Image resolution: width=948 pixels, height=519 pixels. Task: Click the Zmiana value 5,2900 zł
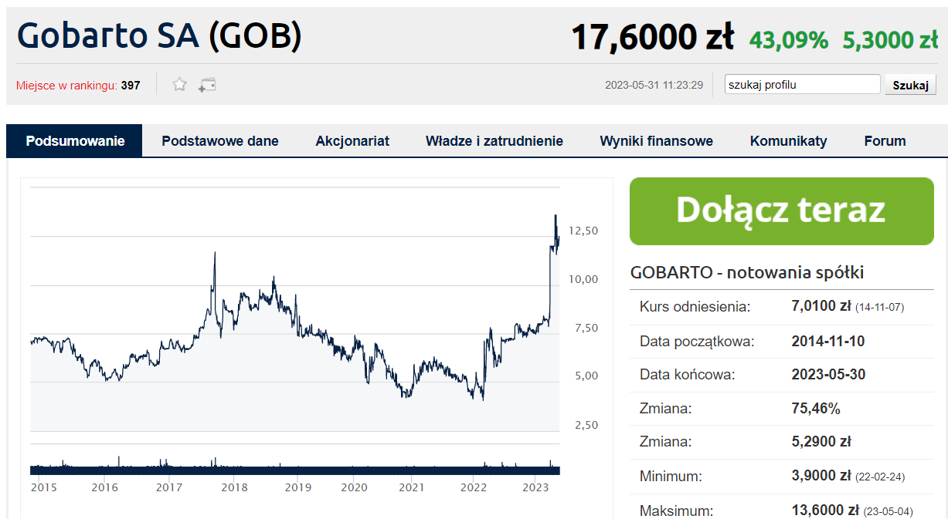820,442
